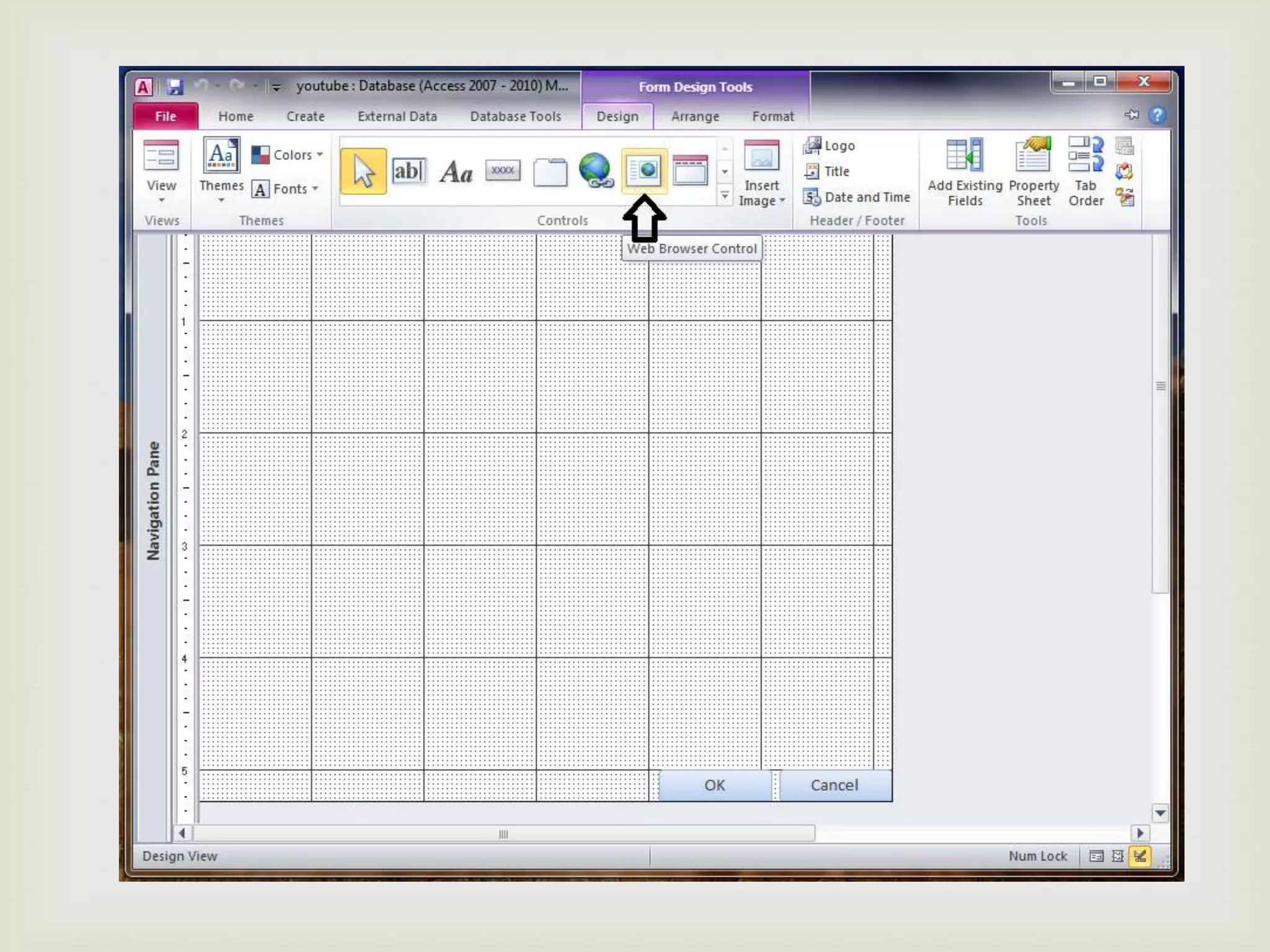The width and height of the screenshot is (1270, 952).
Task: Toggle the Select pointer tool
Action: [x=363, y=171]
